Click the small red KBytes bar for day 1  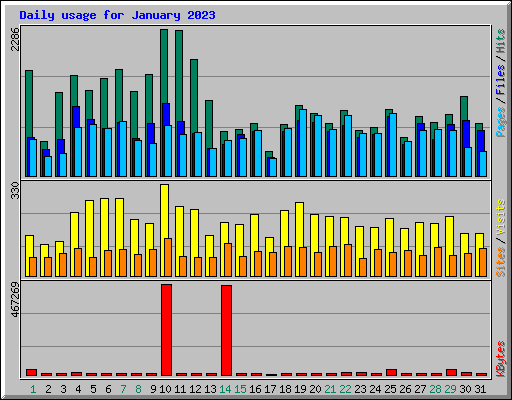pyautogui.click(x=31, y=372)
